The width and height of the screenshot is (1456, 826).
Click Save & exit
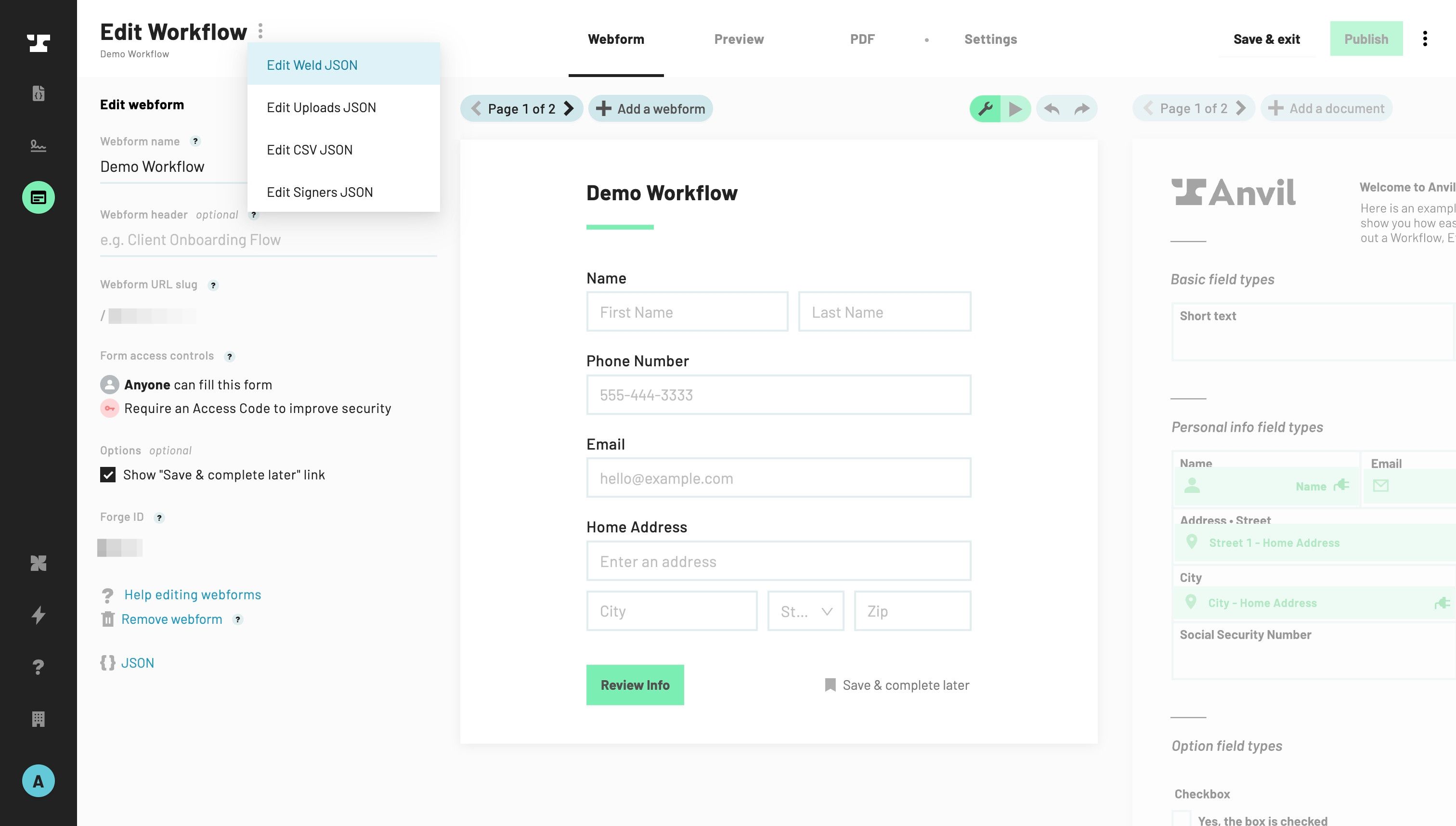(1266, 39)
